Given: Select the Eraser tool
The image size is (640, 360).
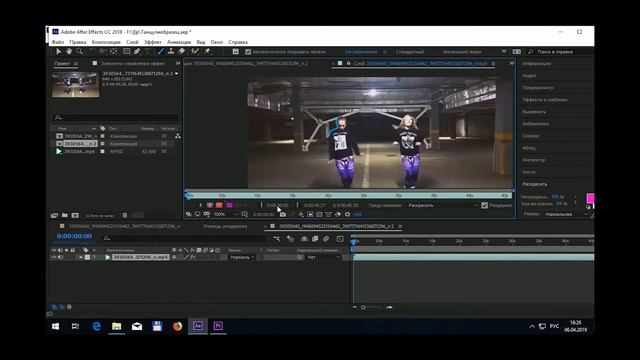Looking at the screenshot, I should tap(182, 51).
